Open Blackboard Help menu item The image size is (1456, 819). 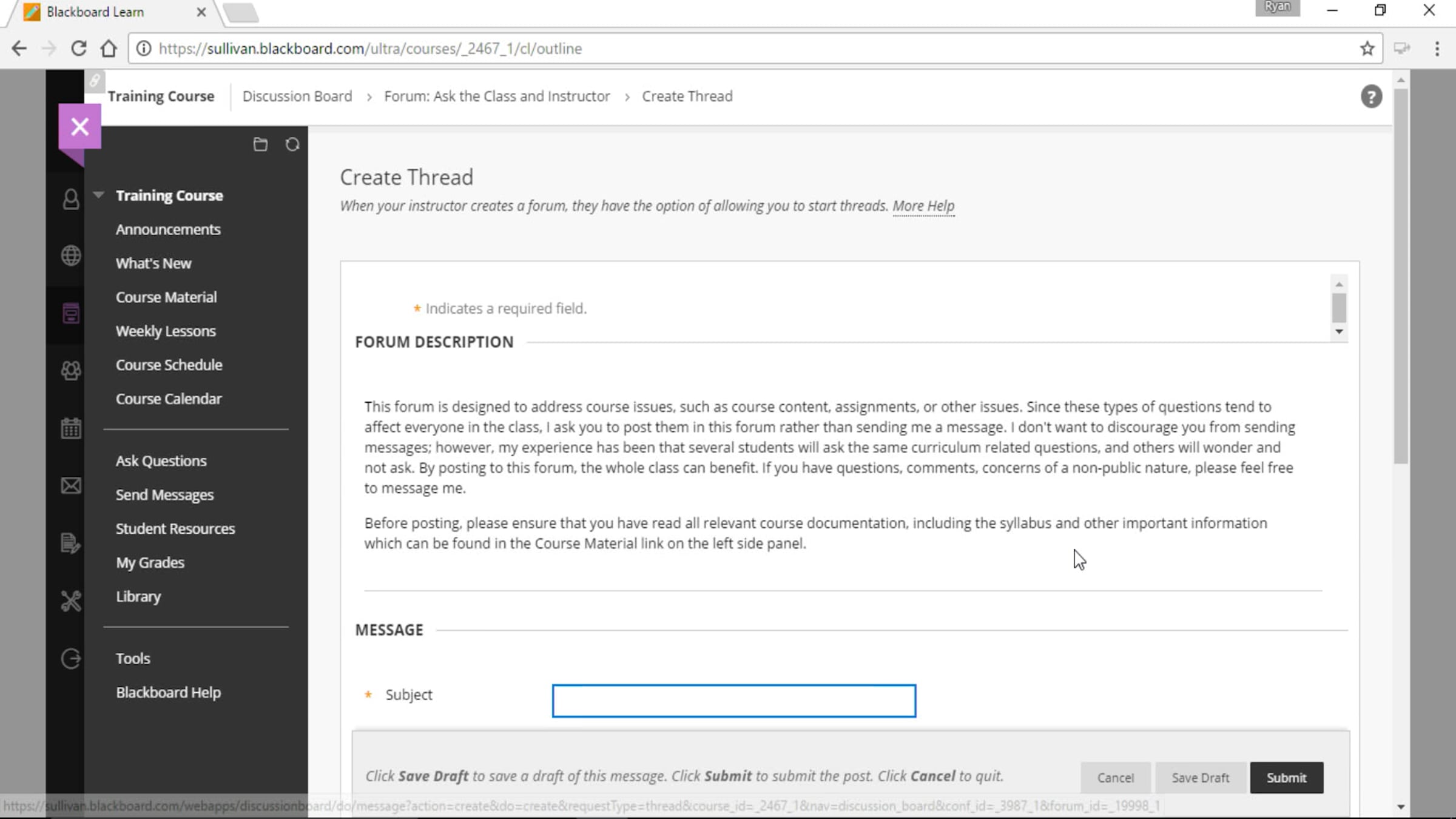(x=168, y=693)
